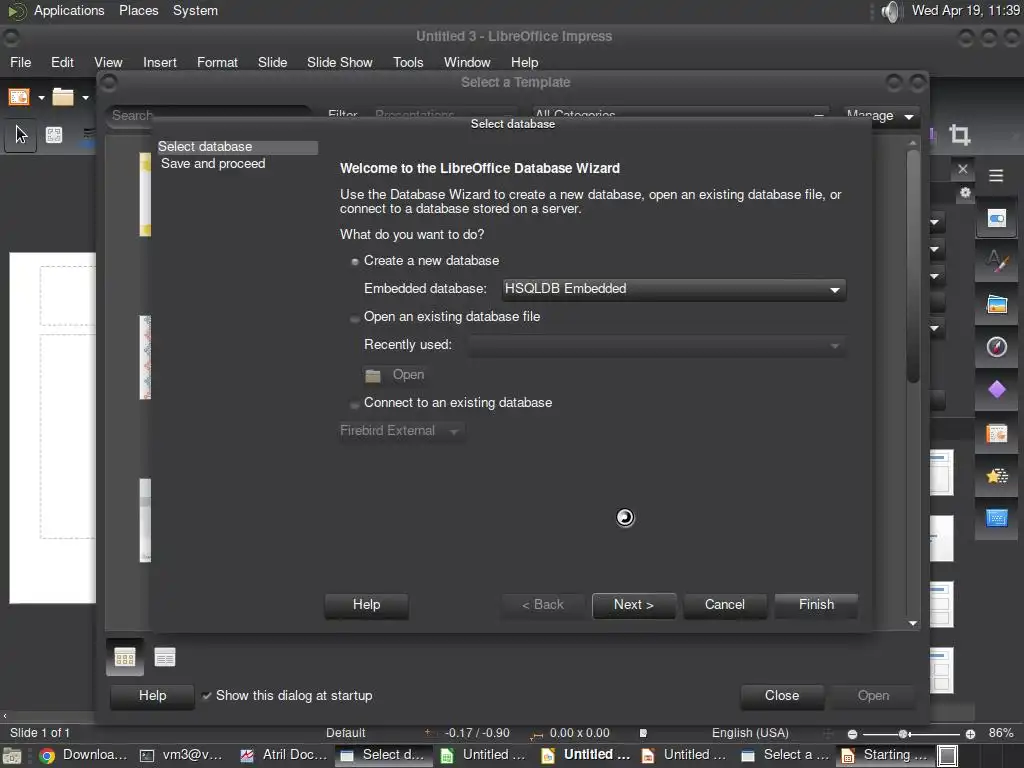Screen dimensions: 1024x768
Task: Switch to vm3@v... terminal in taskbar
Action: coord(182,755)
